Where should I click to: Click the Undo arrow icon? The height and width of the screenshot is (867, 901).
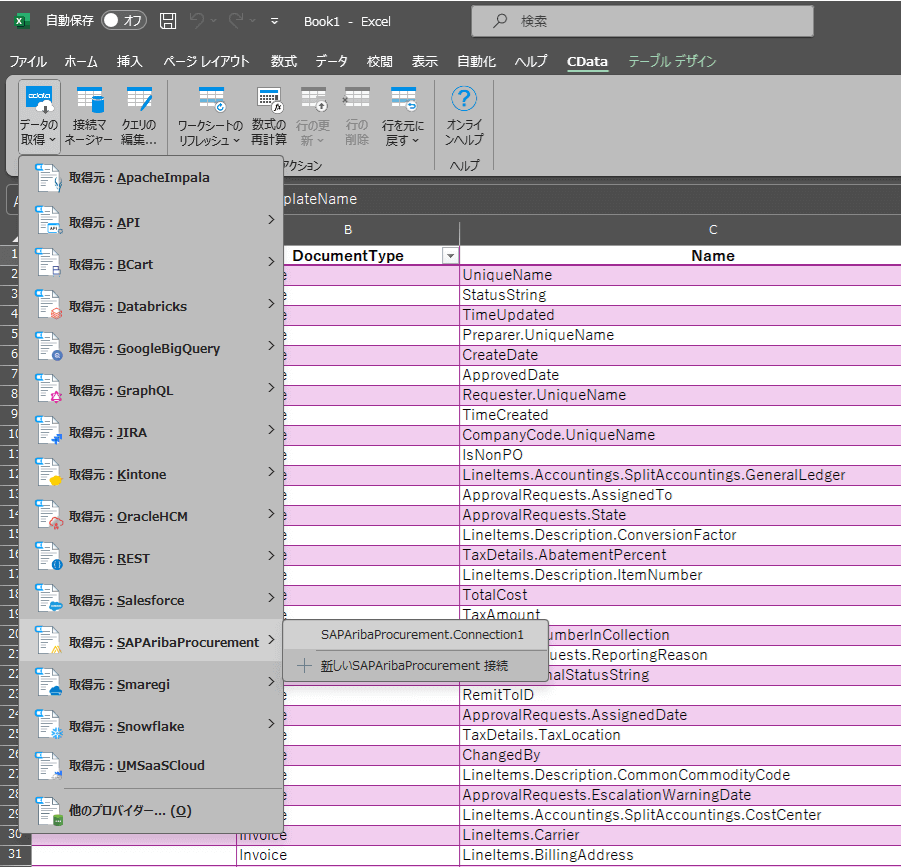tap(197, 21)
